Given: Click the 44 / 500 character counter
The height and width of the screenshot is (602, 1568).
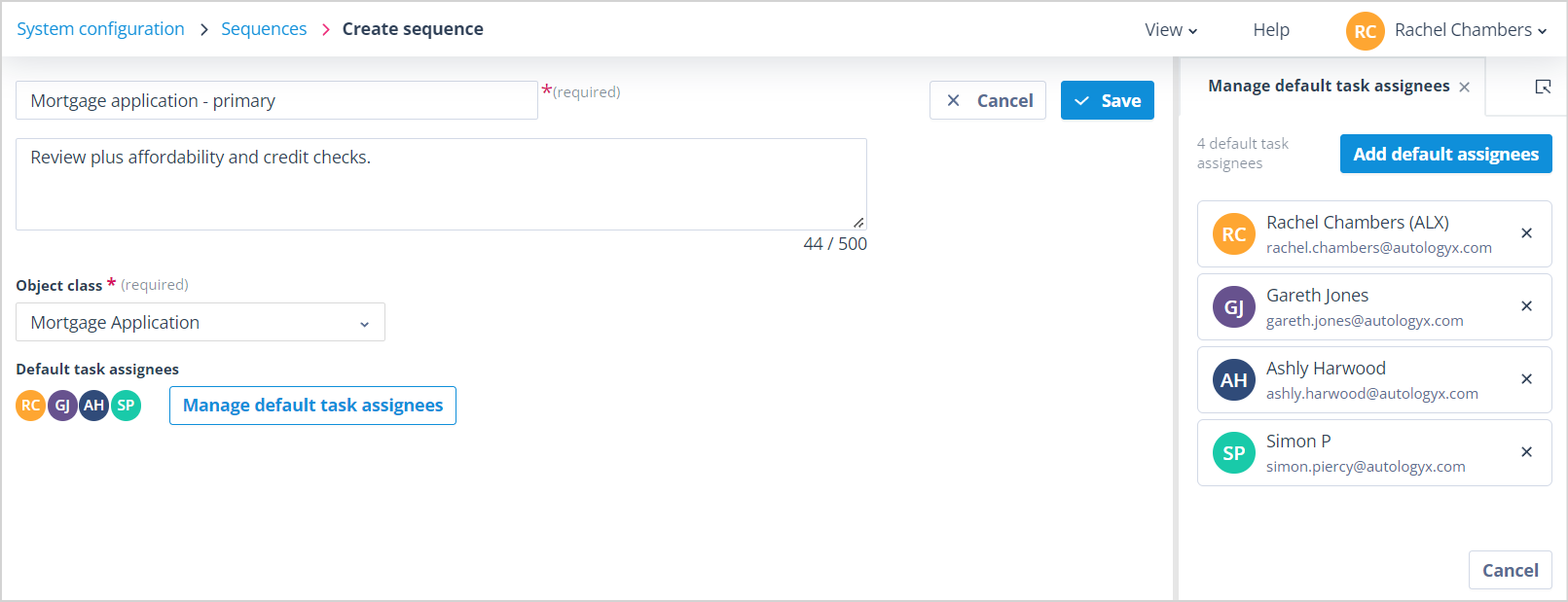Looking at the screenshot, I should (835, 244).
